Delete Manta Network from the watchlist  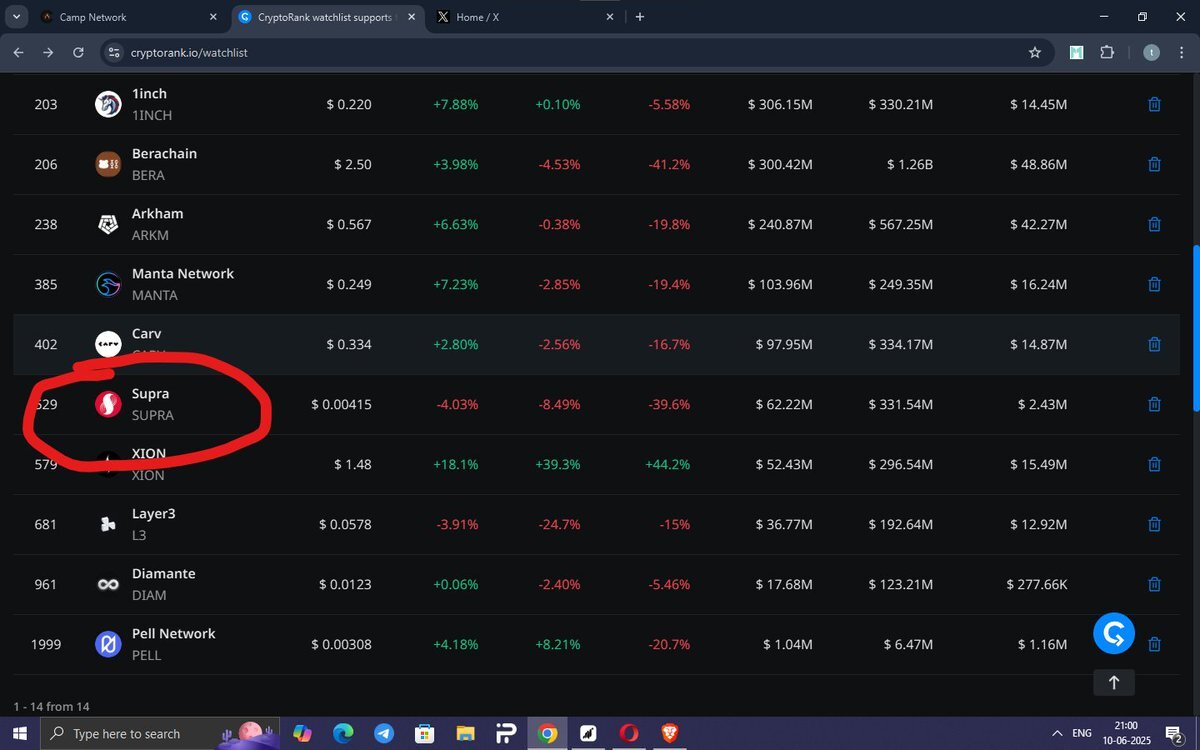(x=1154, y=284)
